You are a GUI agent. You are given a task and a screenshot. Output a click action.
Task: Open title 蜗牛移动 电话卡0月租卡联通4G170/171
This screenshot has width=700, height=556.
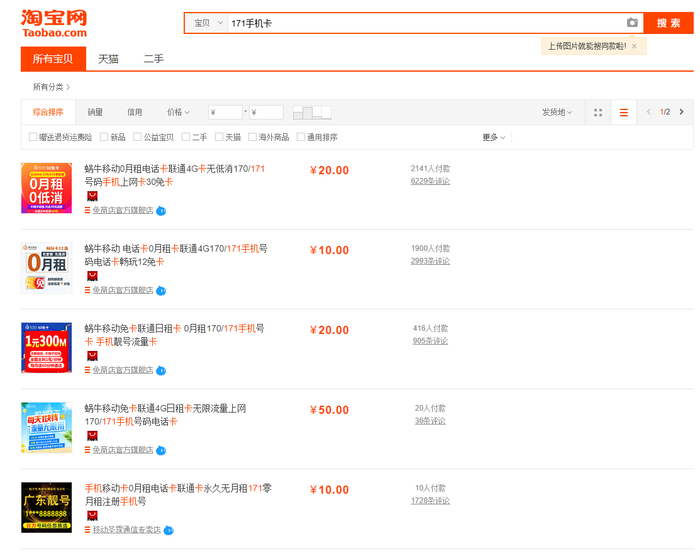point(176,255)
